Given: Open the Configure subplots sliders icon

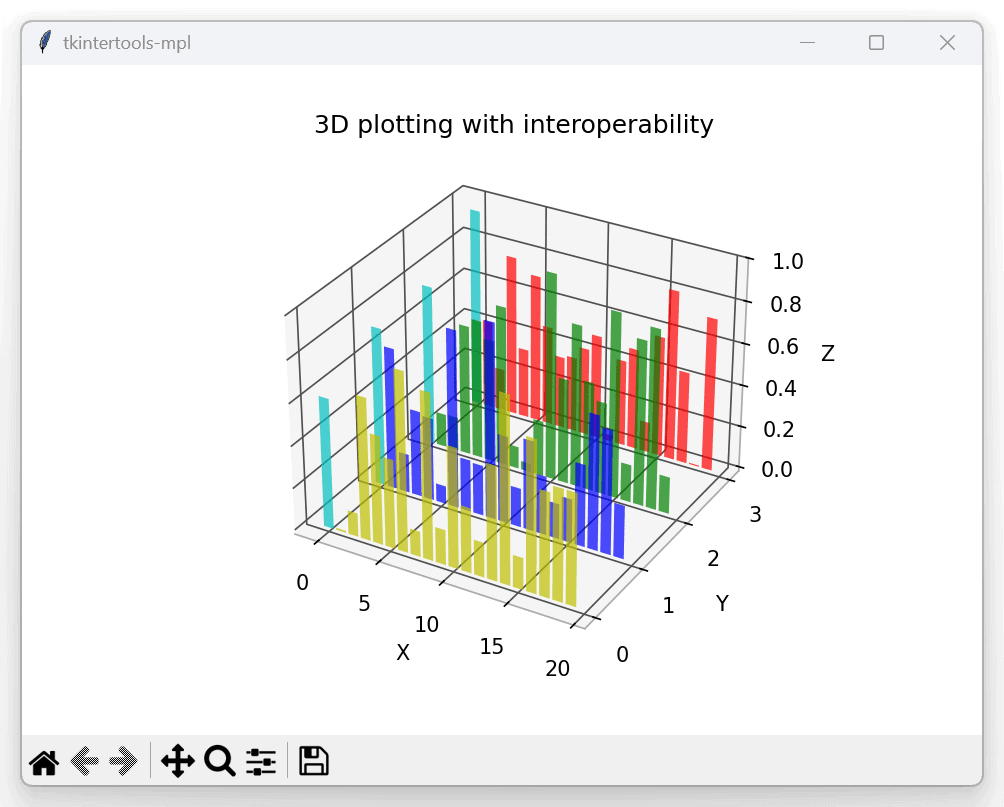Looking at the screenshot, I should 261,762.
